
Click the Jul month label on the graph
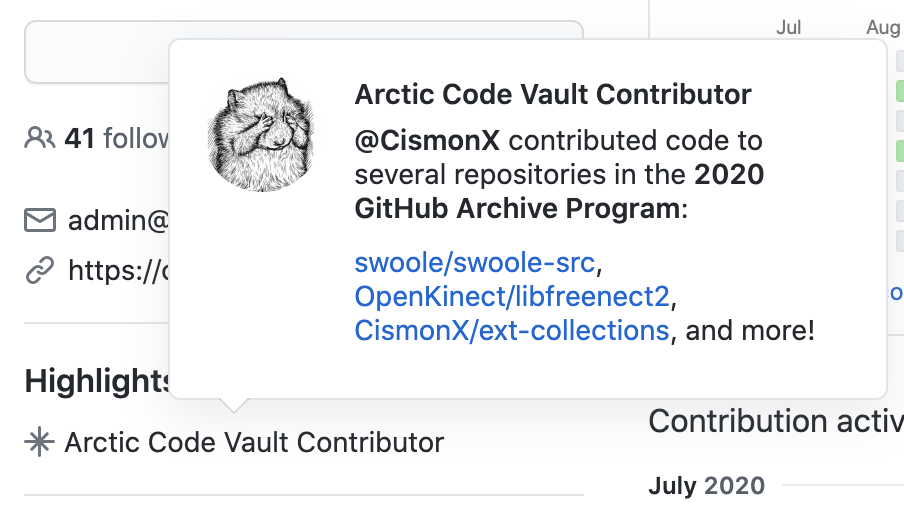(x=788, y=27)
